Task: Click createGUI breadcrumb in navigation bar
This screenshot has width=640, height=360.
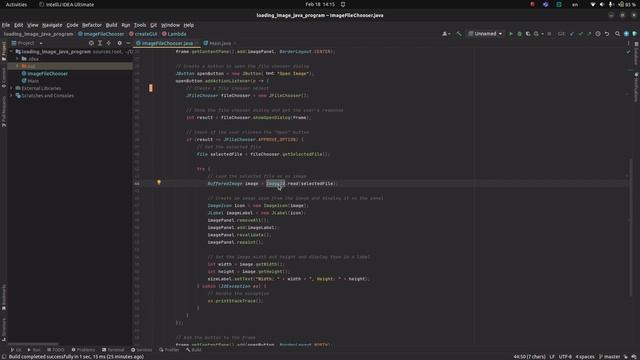Action: point(143,34)
